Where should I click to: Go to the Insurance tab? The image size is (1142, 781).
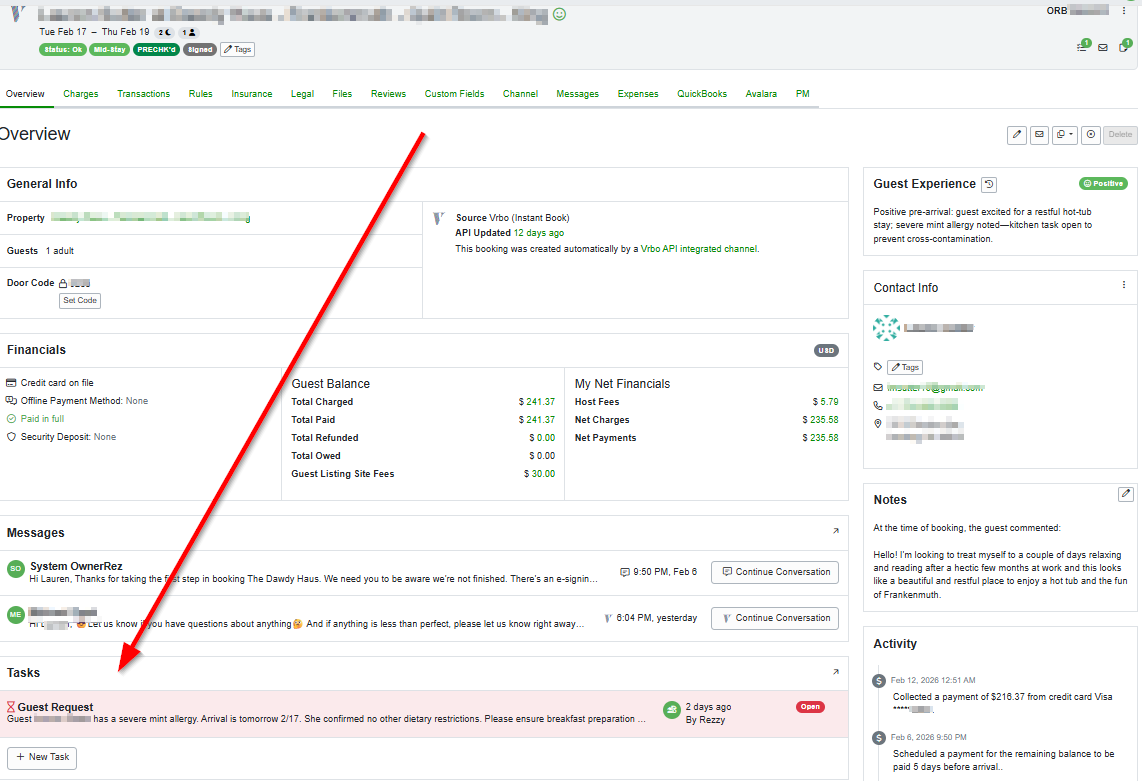point(251,94)
